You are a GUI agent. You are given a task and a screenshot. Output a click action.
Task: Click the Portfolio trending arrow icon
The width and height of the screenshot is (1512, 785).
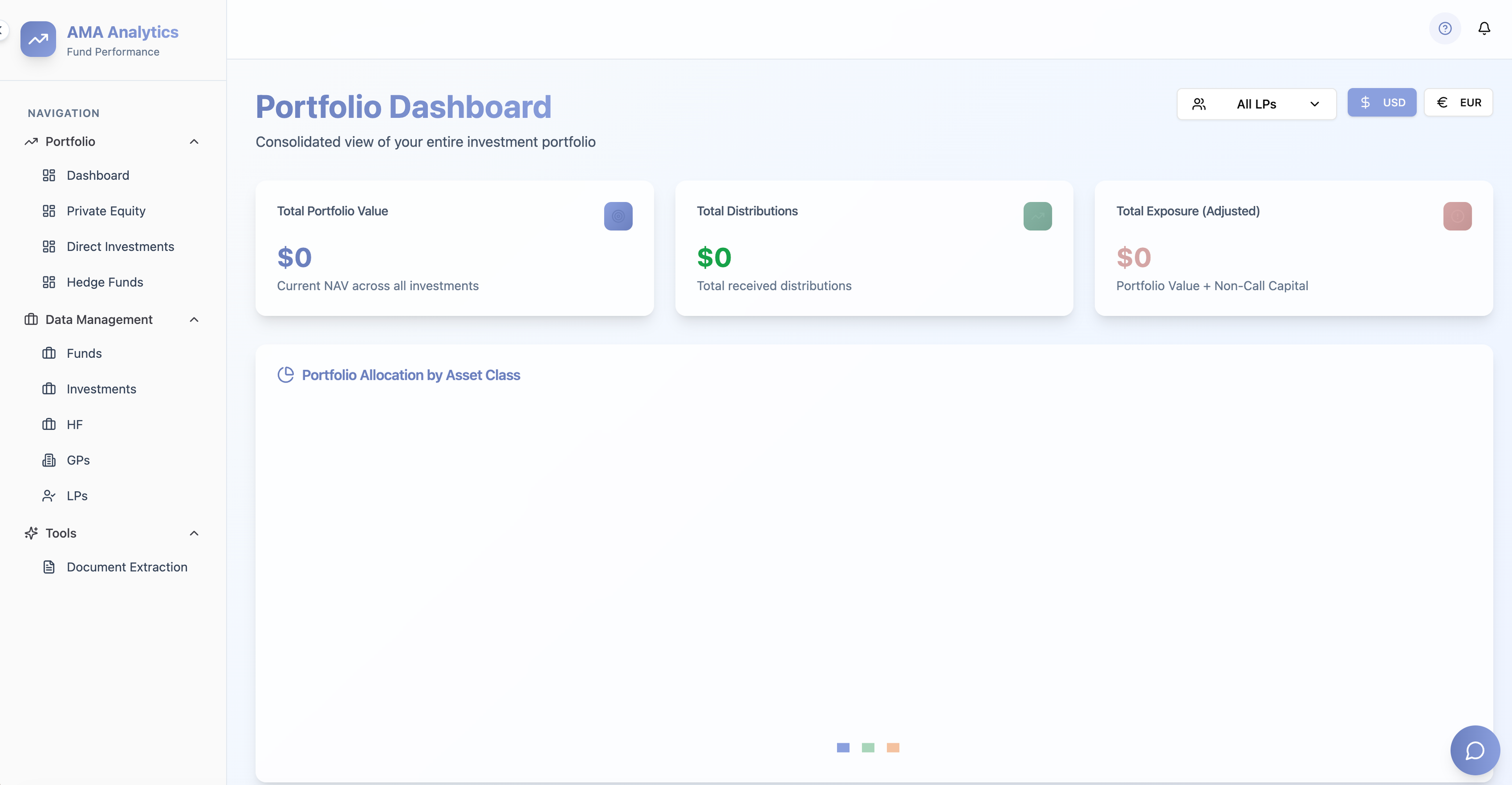pyautogui.click(x=31, y=142)
